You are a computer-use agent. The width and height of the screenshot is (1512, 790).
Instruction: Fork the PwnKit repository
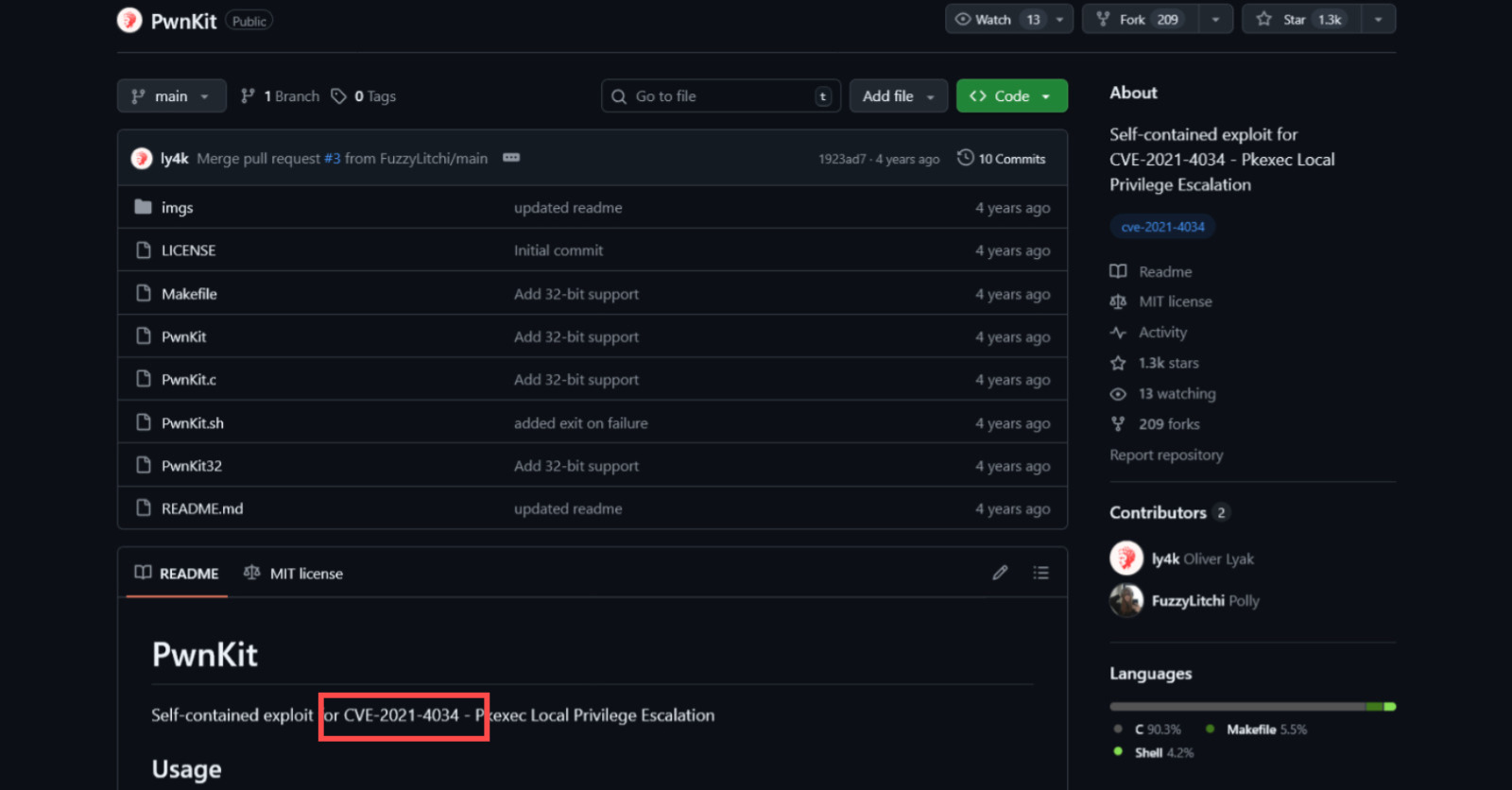1141,19
